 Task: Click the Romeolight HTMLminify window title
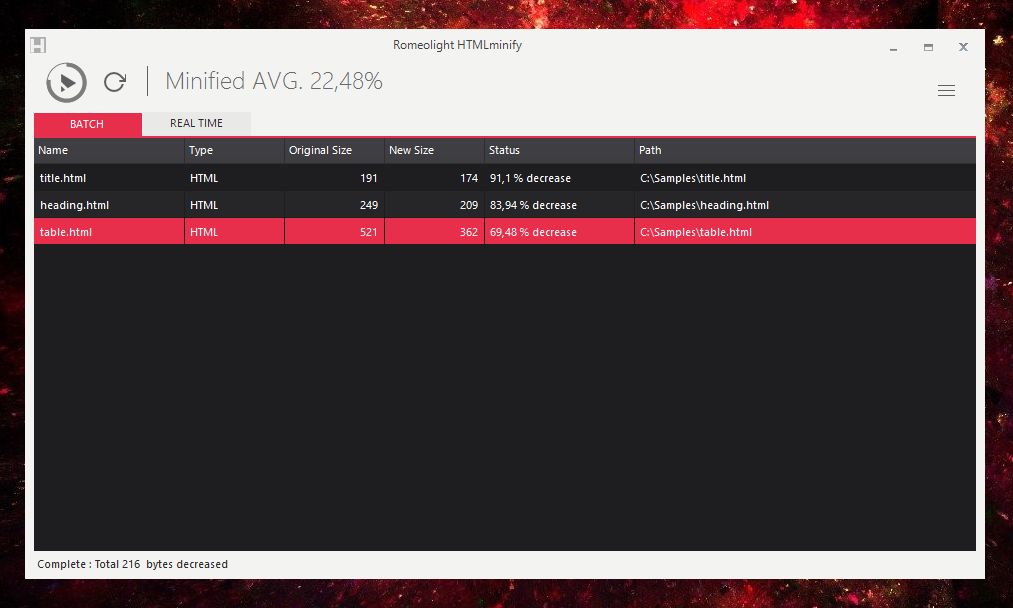click(457, 45)
